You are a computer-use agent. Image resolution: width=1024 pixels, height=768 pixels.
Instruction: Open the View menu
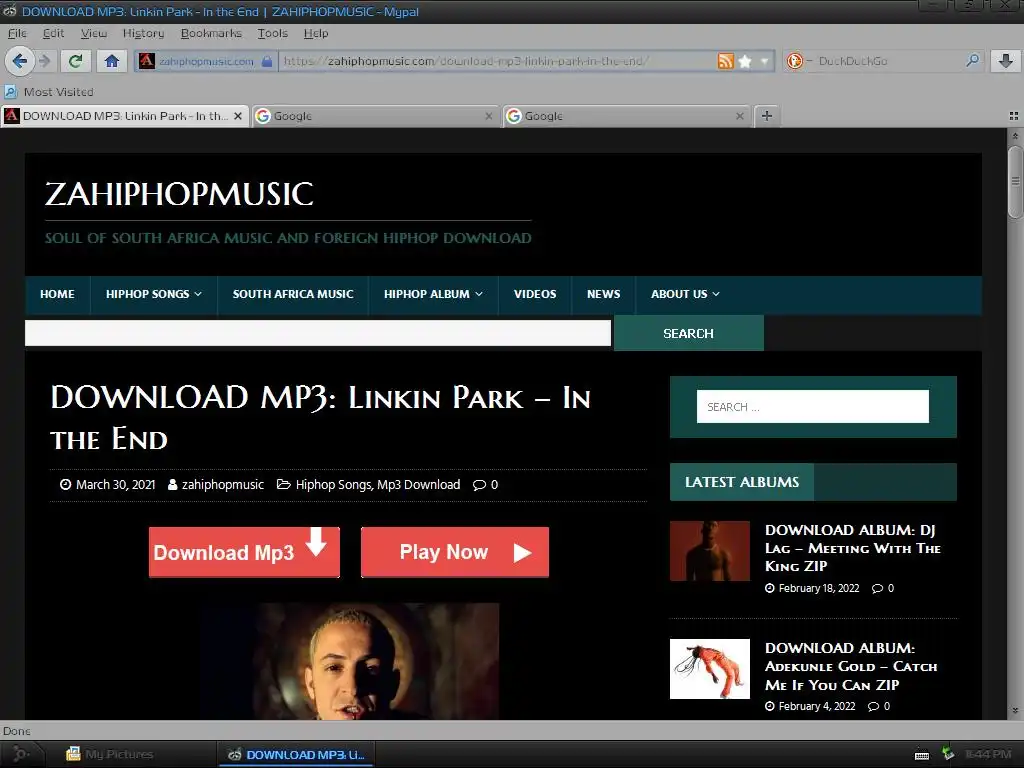coord(93,33)
